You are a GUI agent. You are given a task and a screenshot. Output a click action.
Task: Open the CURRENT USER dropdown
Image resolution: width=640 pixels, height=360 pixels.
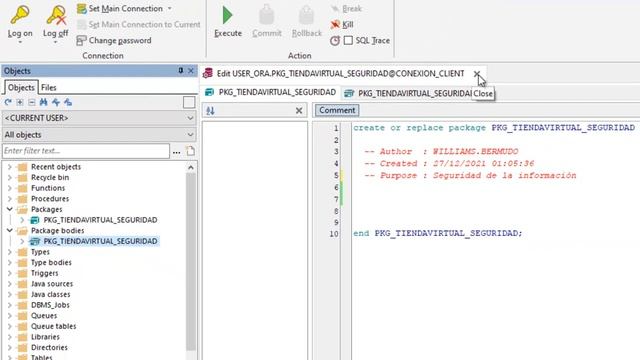click(99, 118)
